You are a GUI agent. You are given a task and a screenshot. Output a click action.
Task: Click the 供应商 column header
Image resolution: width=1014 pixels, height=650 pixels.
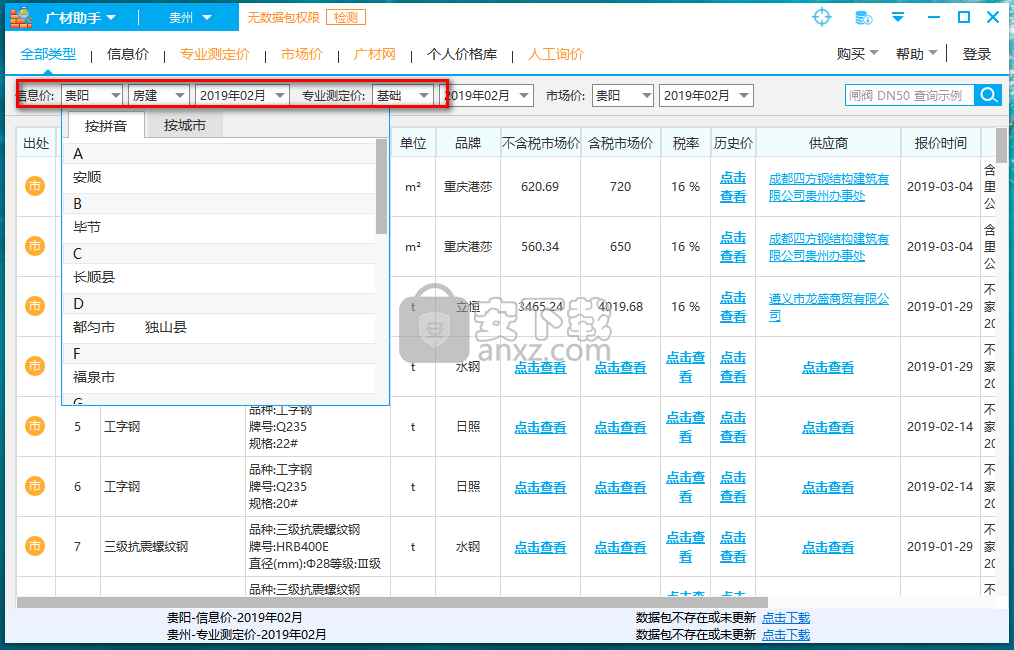(x=828, y=143)
